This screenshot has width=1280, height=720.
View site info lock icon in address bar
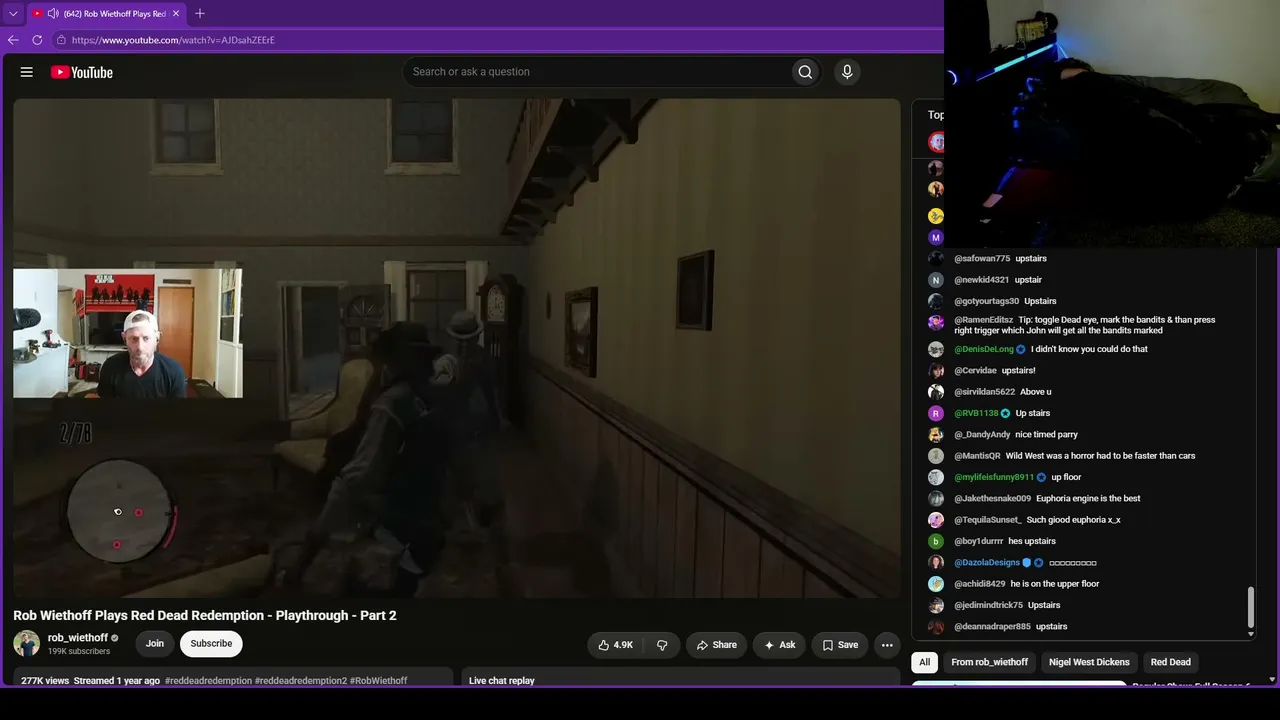click(x=61, y=40)
